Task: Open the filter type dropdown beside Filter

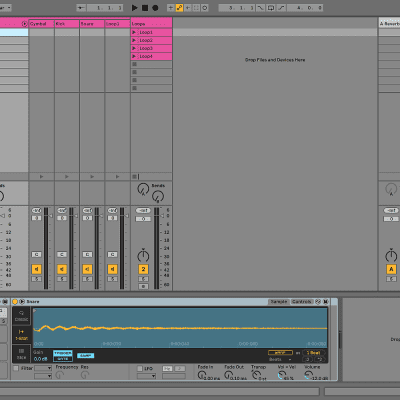Action: [43, 368]
